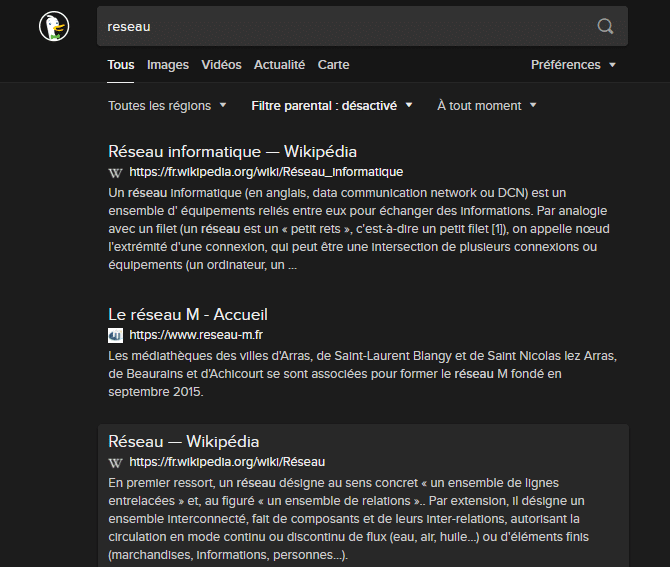The image size is (670, 567).
Task: Click the fr.wikipedia.org/wiki/Réseau_informatique URL
Action: 266,172
